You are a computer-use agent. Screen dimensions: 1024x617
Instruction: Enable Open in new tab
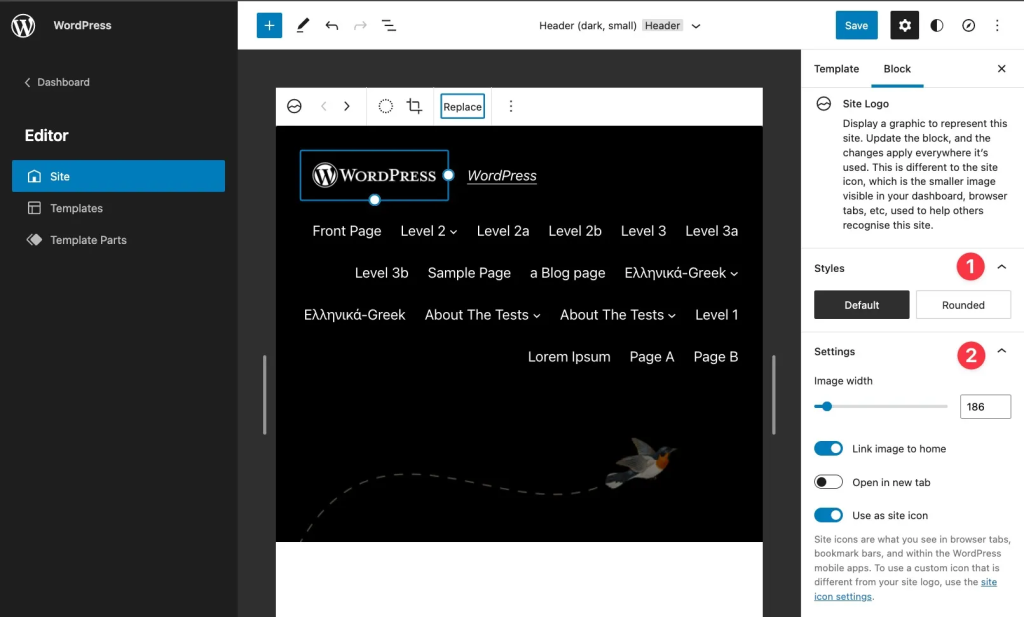(828, 483)
